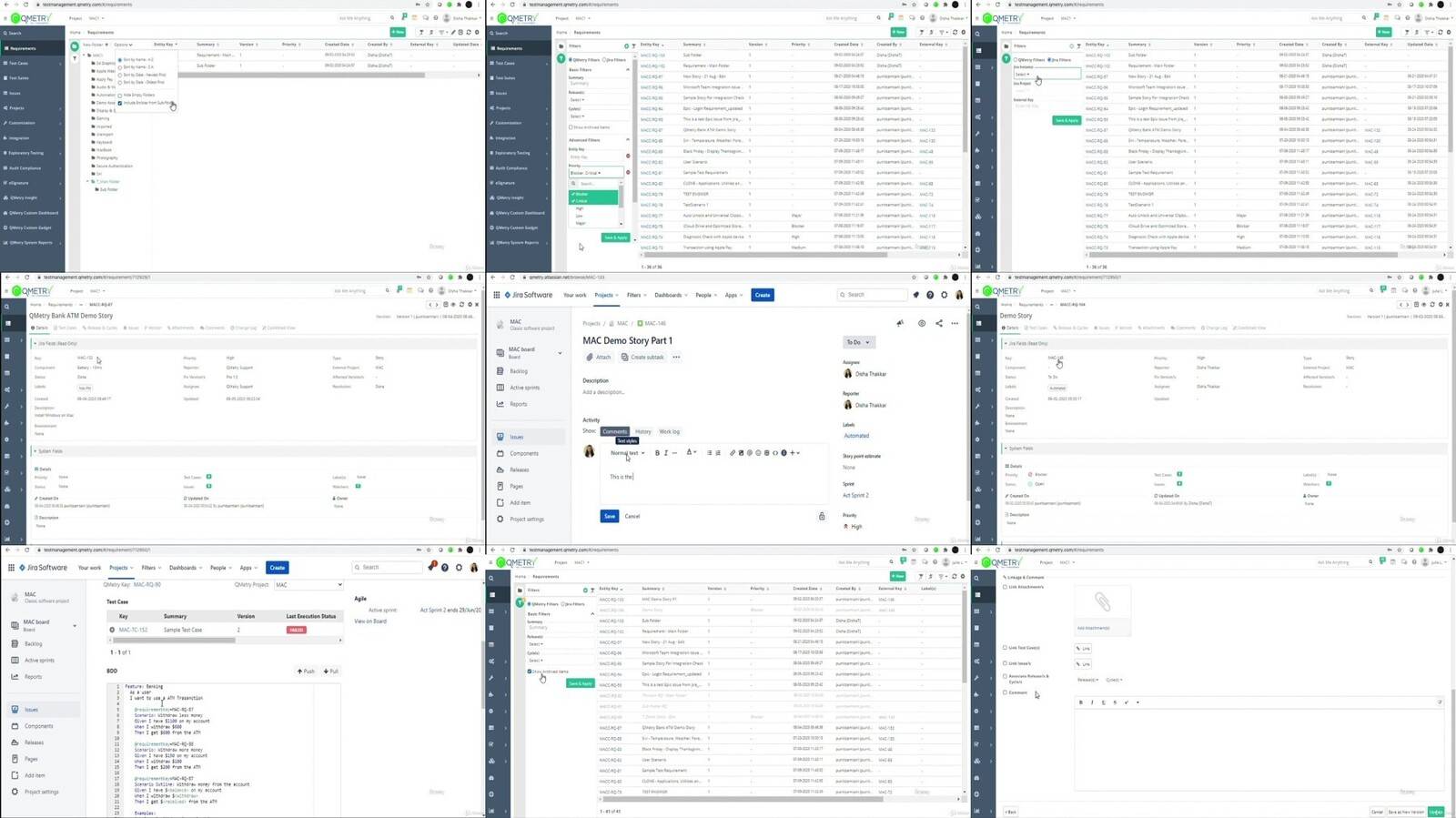Open the To Do status dropdown
1456x818 pixels.
click(x=858, y=342)
